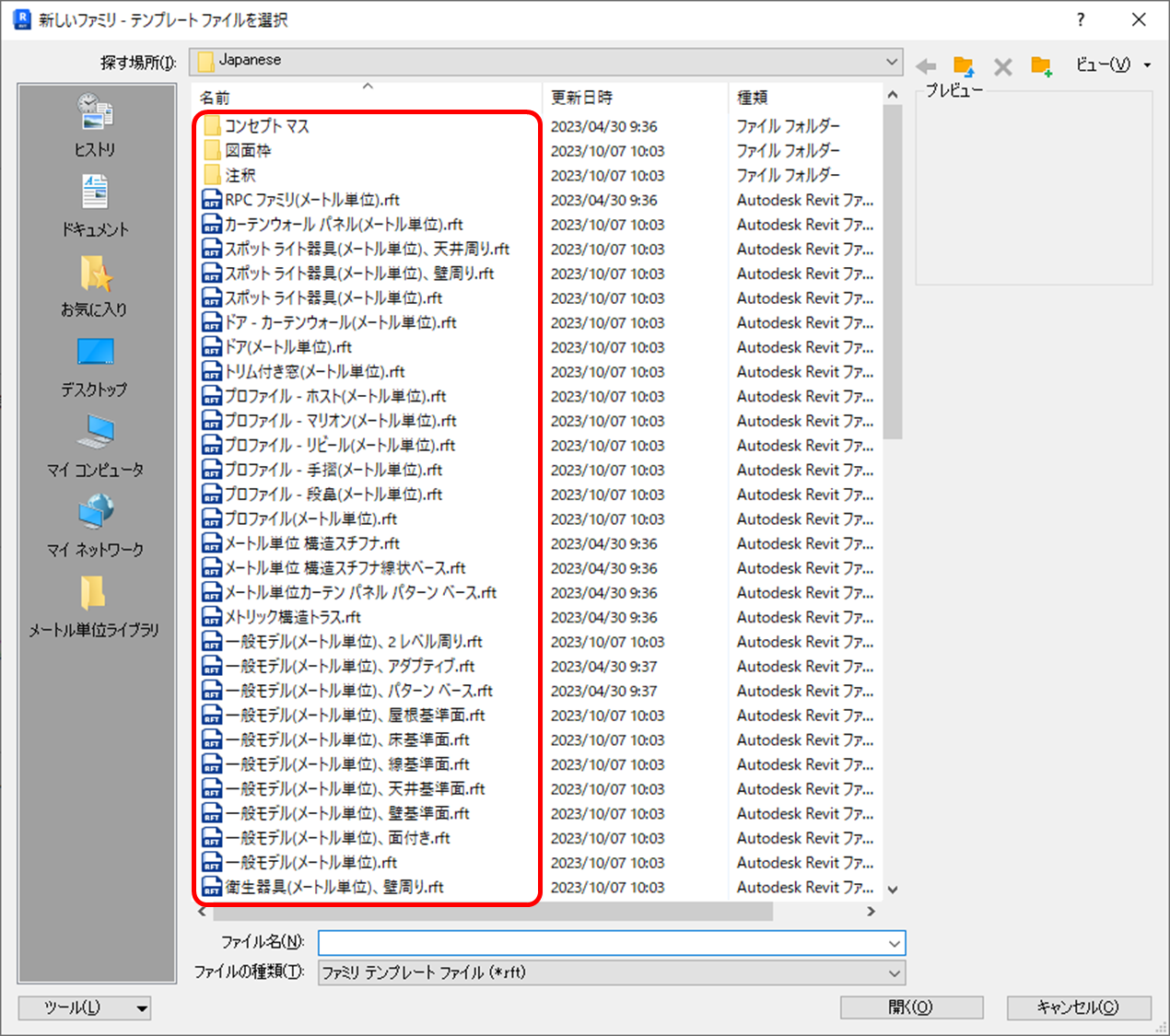This screenshot has width=1170, height=1036.
Task: Click the help question mark button
Action: [1081, 19]
